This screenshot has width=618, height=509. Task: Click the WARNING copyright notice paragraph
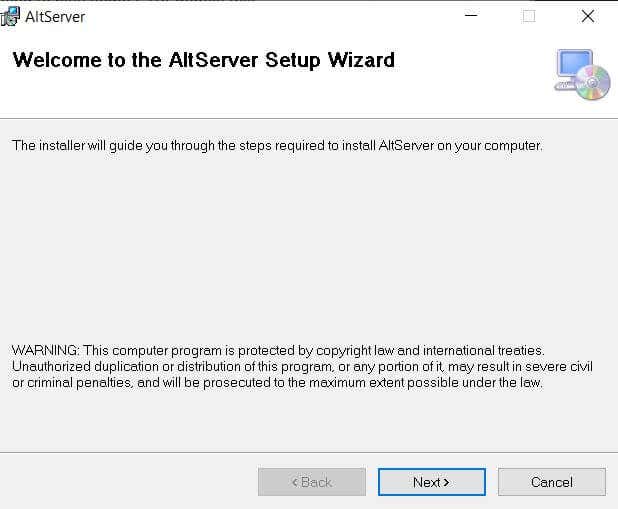(x=302, y=367)
